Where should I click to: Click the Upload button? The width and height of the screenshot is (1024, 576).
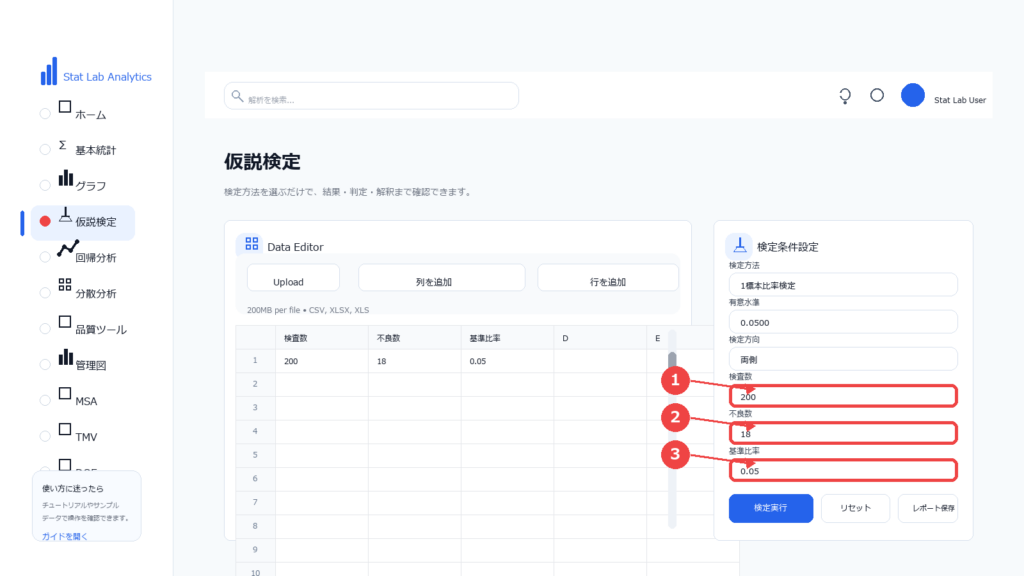point(293,278)
